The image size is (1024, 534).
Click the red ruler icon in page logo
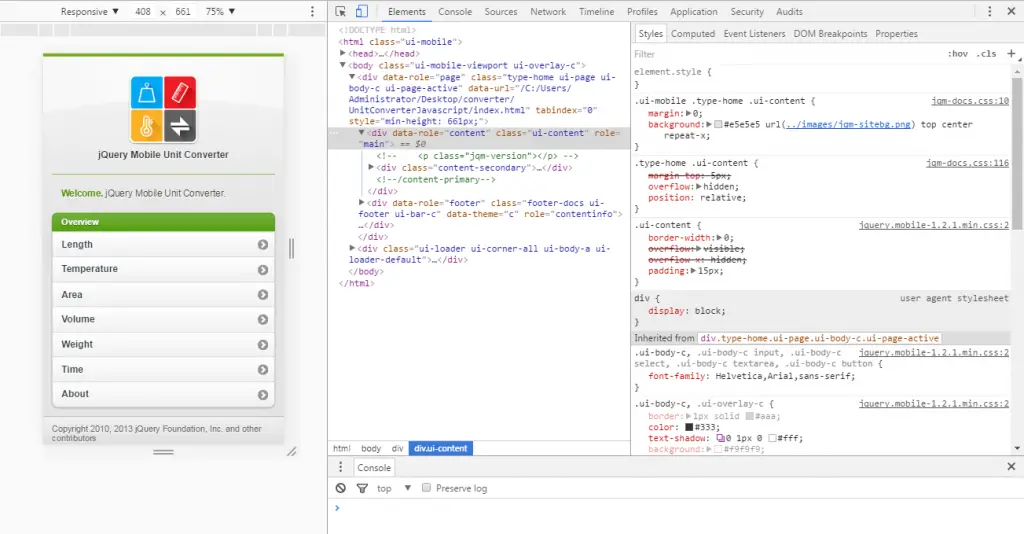click(x=179, y=92)
